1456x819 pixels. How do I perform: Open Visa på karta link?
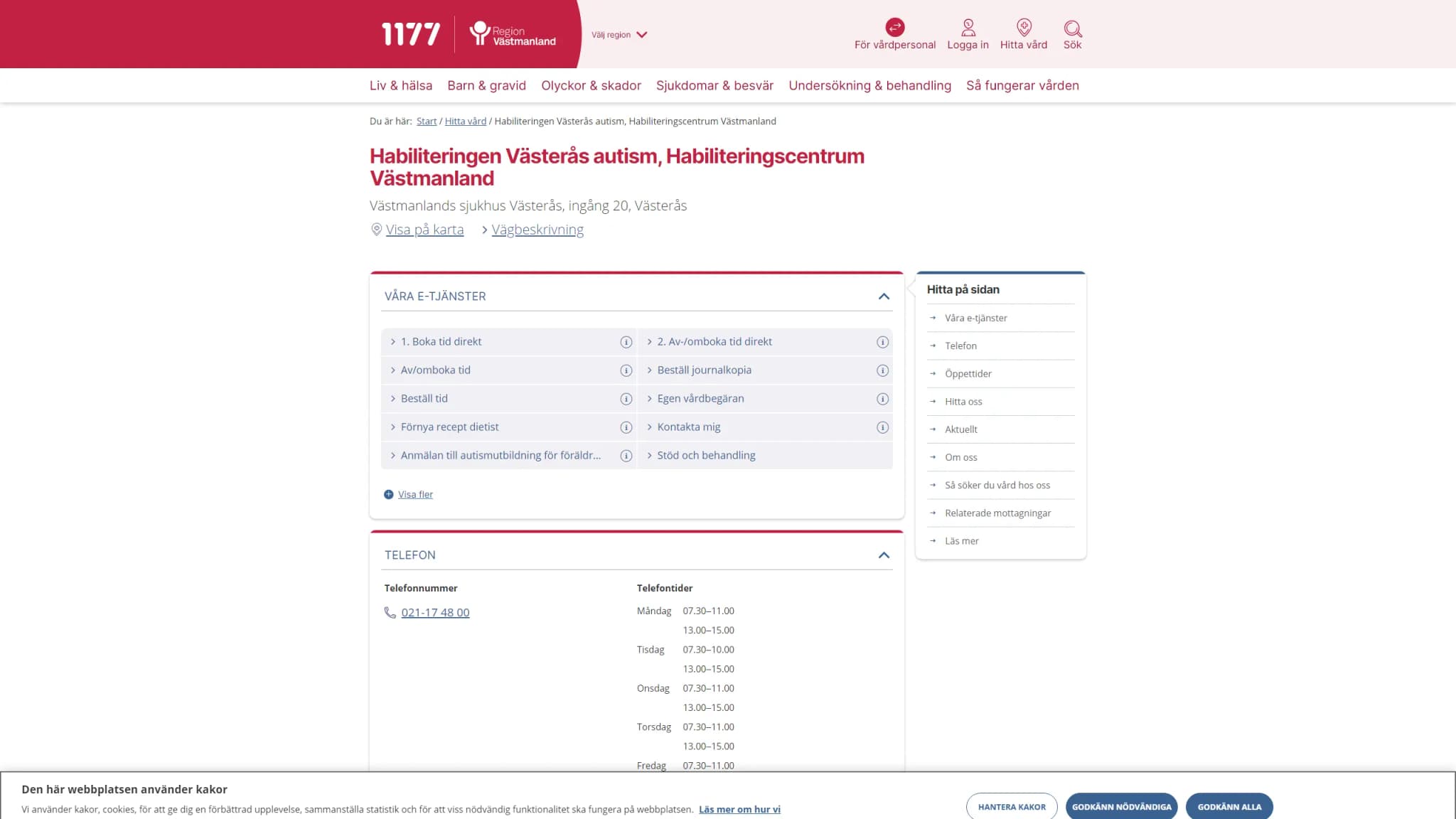tap(424, 230)
